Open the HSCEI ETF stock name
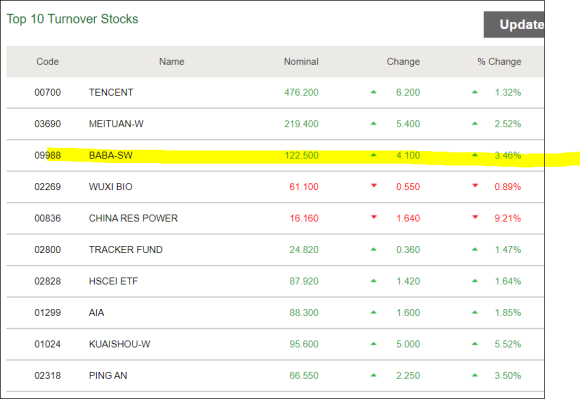Screen dimensions: 580x399 pyautogui.click(x=113, y=281)
